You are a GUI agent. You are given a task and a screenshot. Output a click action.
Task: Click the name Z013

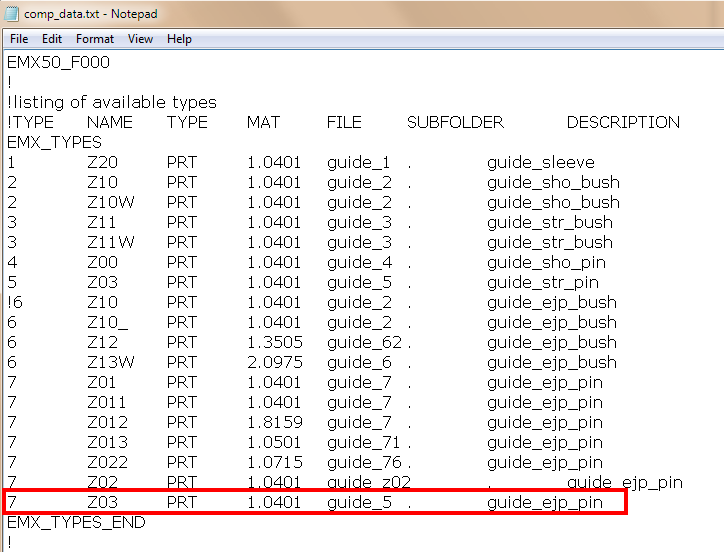pyautogui.click(x=108, y=442)
